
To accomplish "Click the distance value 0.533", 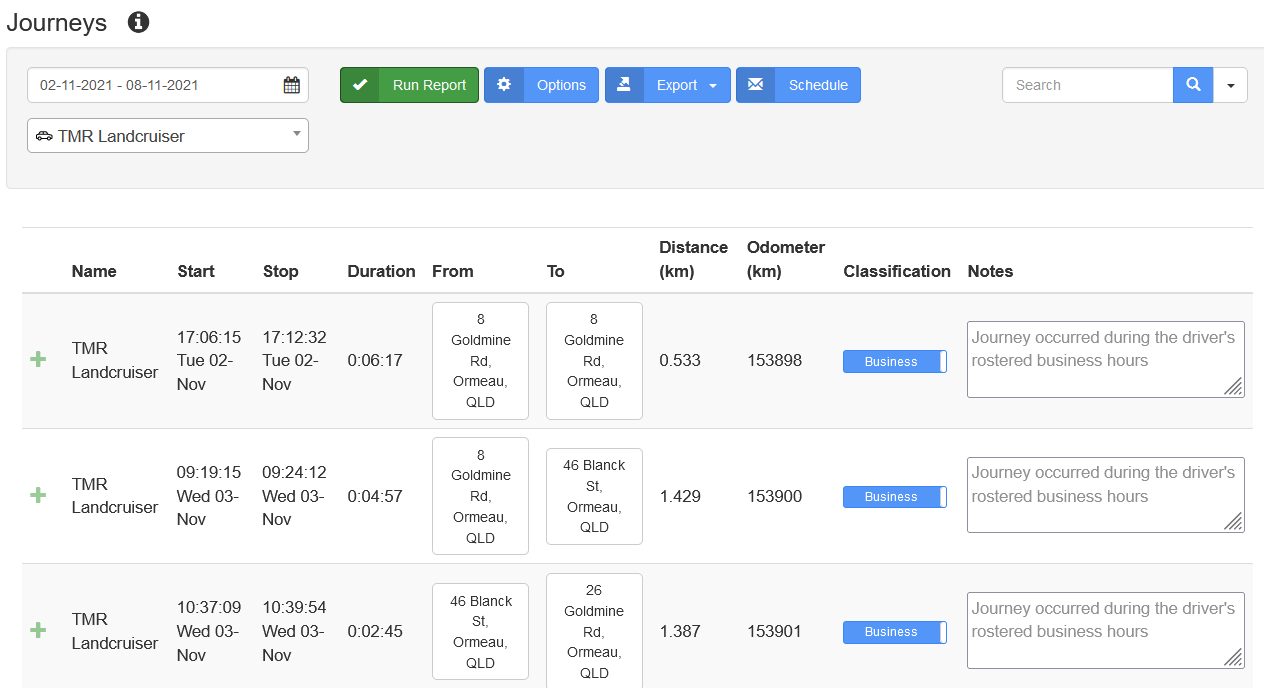I will [x=680, y=360].
